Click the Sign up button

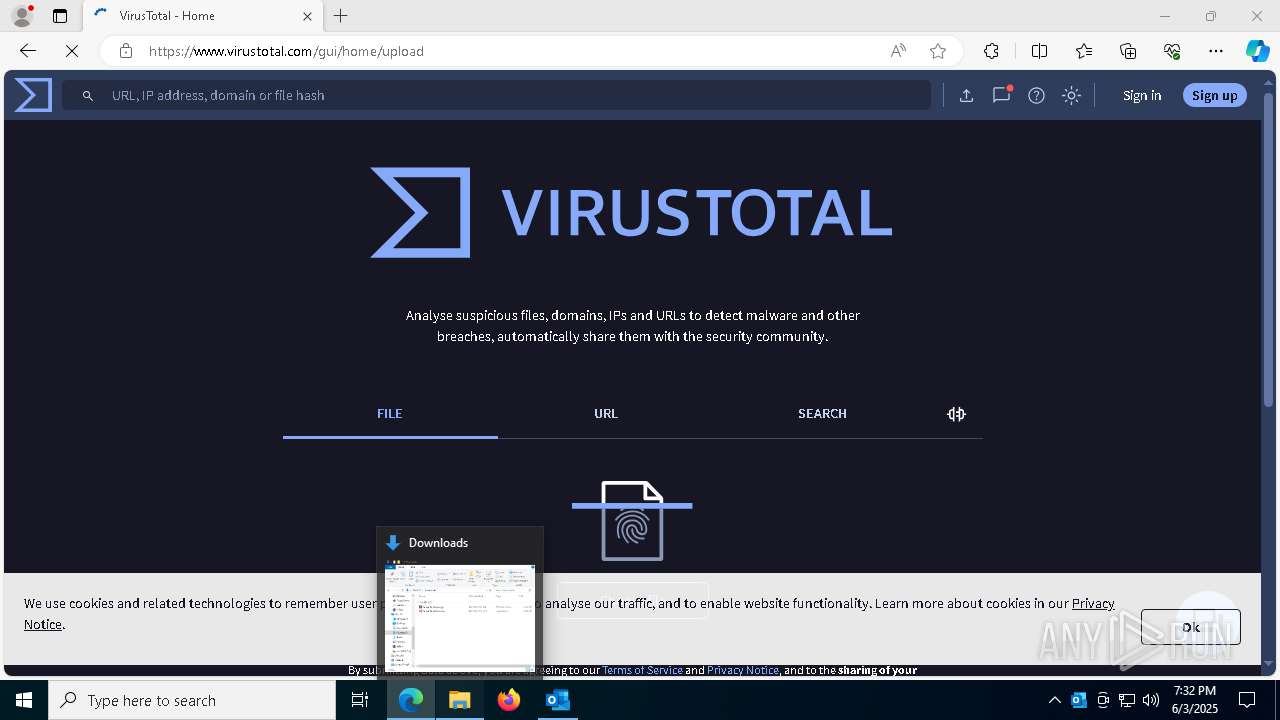(1214, 95)
